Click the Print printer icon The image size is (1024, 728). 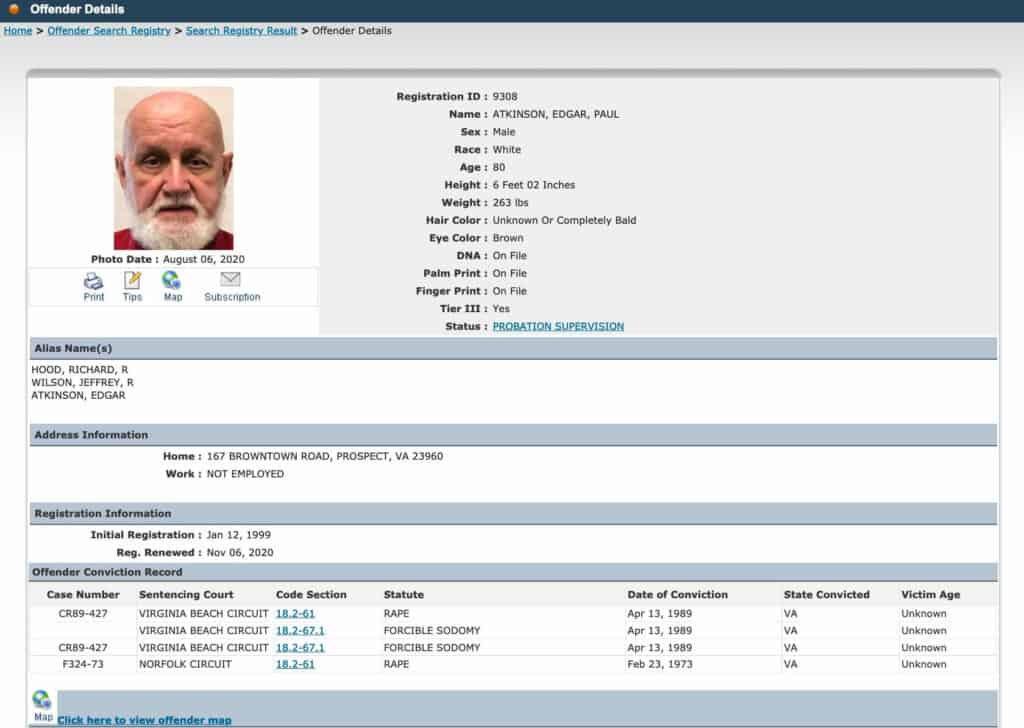93,281
